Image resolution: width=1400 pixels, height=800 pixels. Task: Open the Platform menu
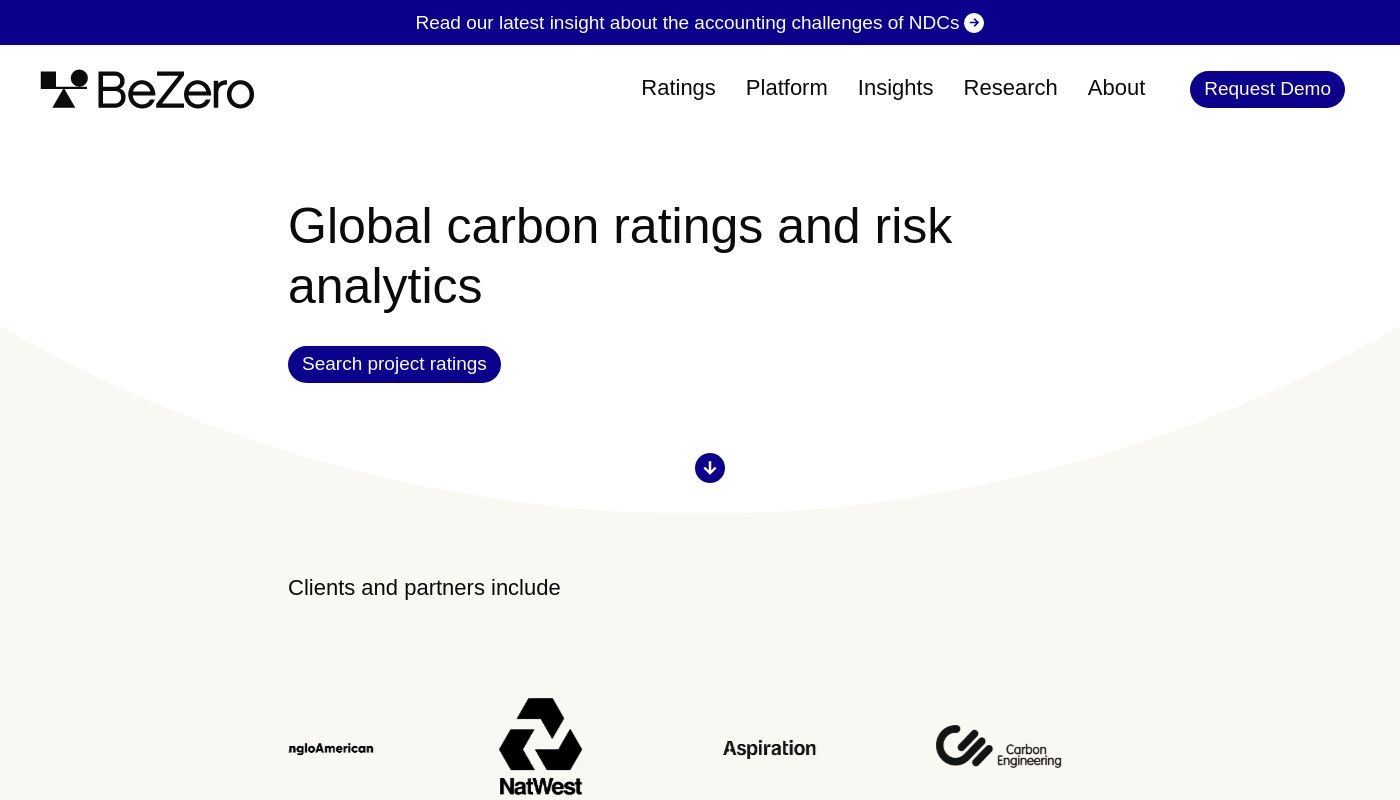coord(787,88)
